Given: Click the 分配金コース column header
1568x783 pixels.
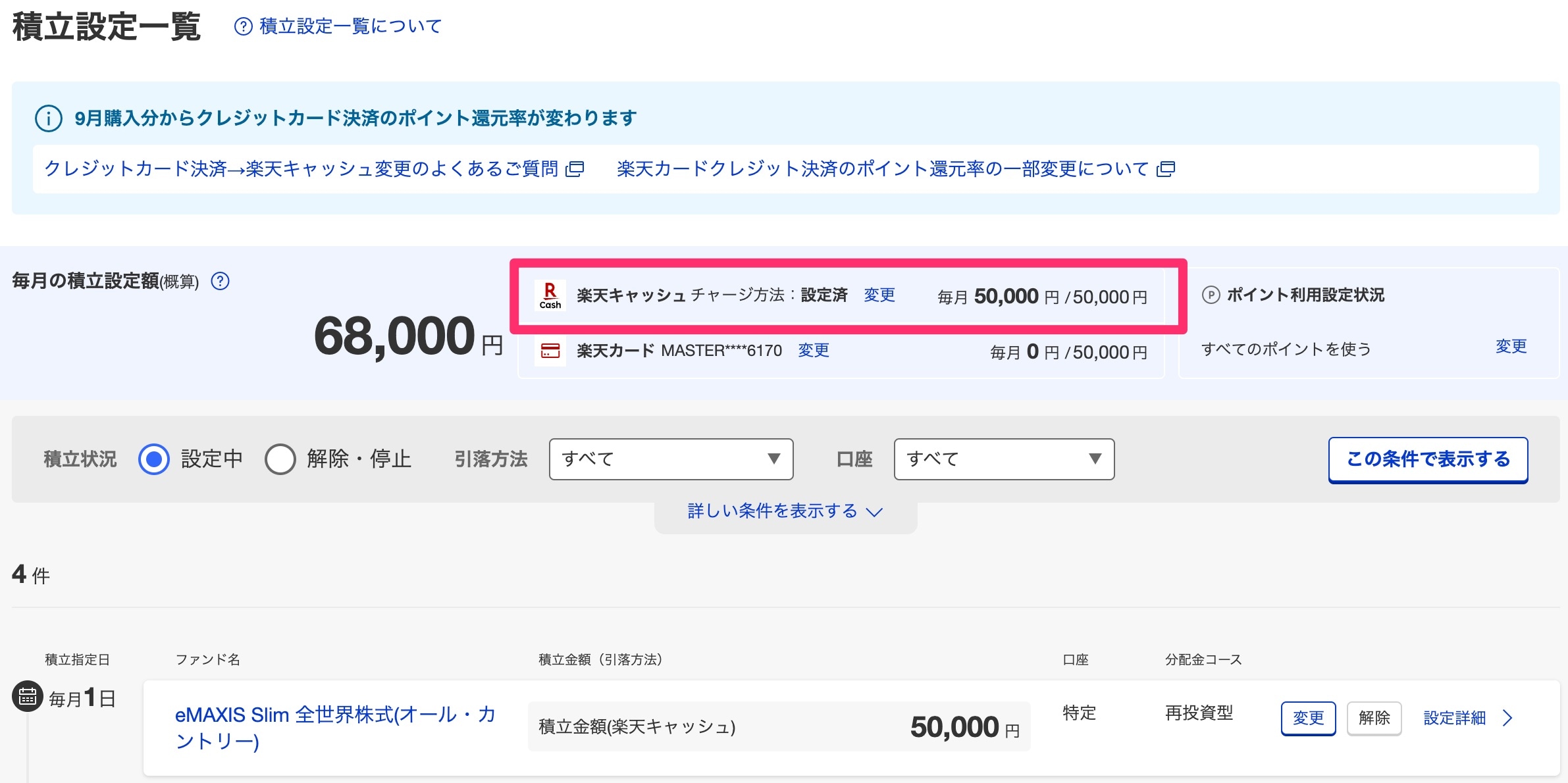Looking at the screenshot, I should (x=1203, y=660).
